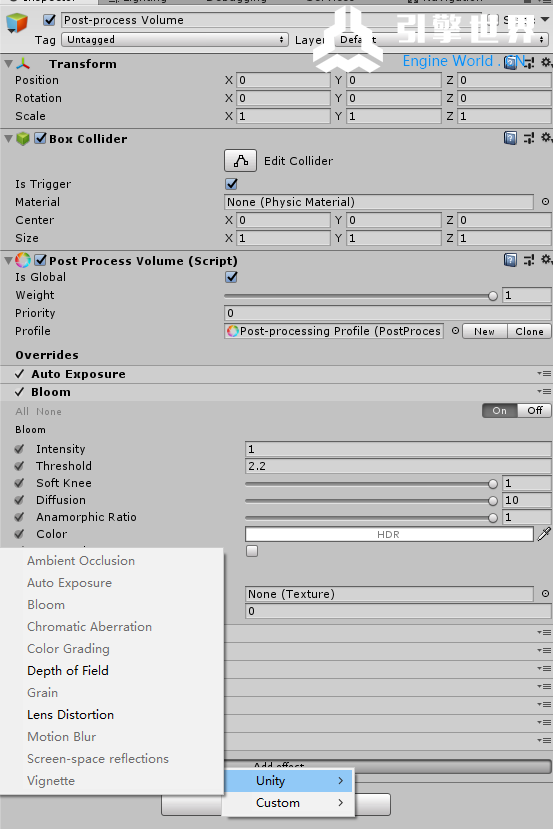Open Box Collider help reference icon
This screenshot has height=829, width=553.
[x=510, y=139]
